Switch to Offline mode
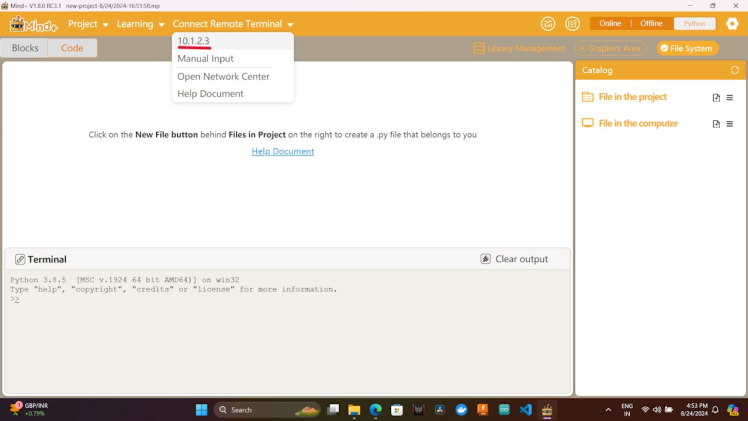The image size is (748, 421). pyautogui.click(x=651, y=24)
